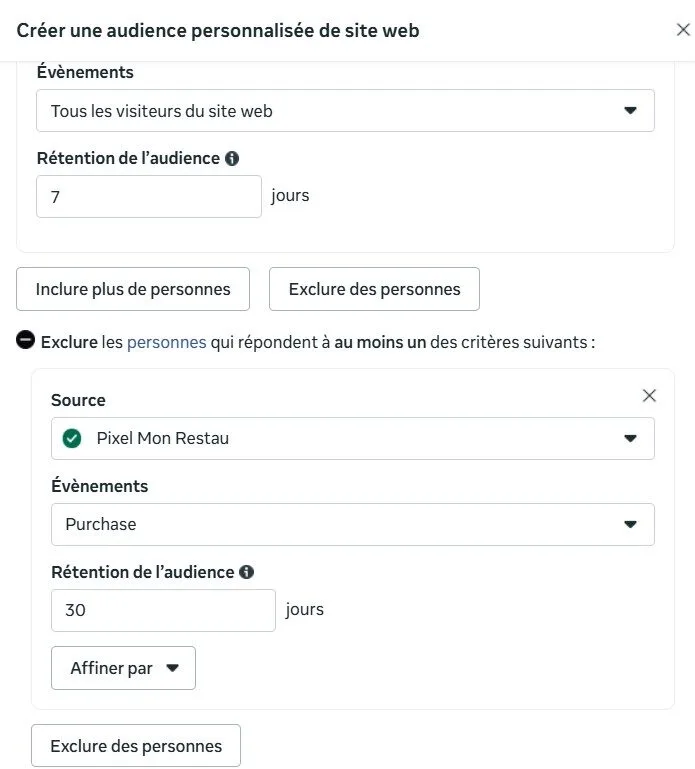
Task: Remove the exclusion block with its X icon
Action: click(649, 396)
